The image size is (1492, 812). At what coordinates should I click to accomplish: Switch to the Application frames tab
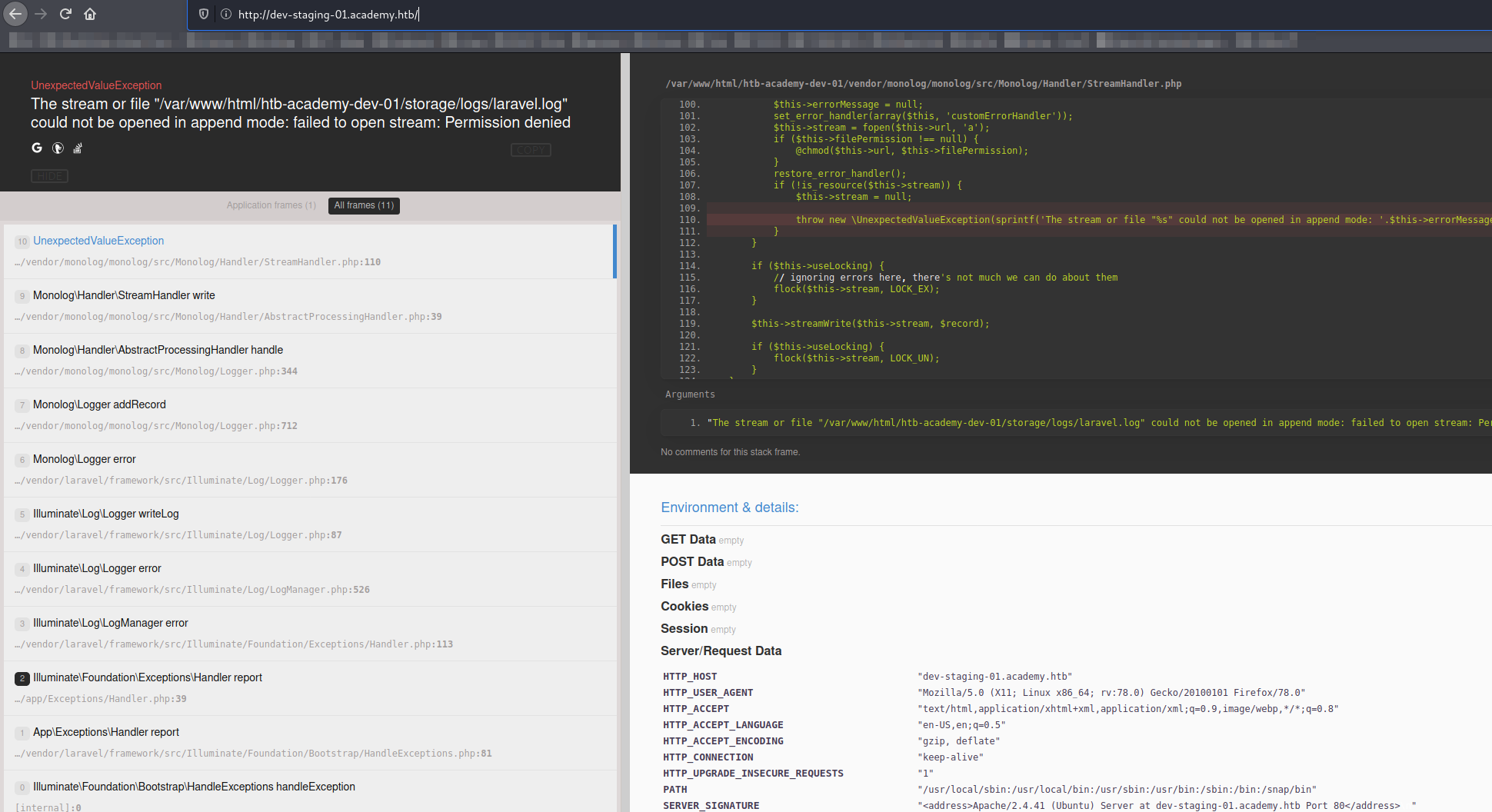click(x=271, y=205)
